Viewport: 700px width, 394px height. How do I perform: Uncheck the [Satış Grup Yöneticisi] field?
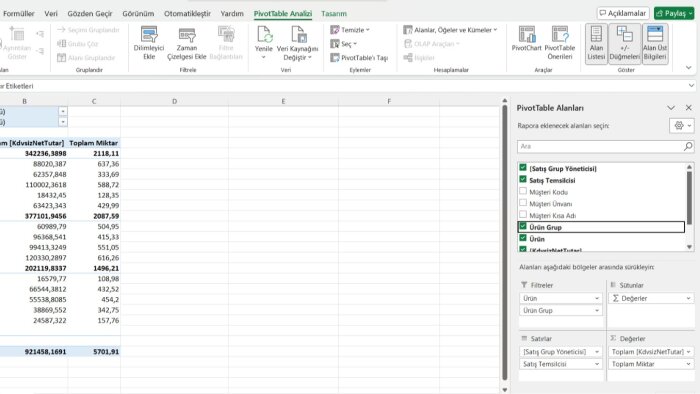click(523, 168)
